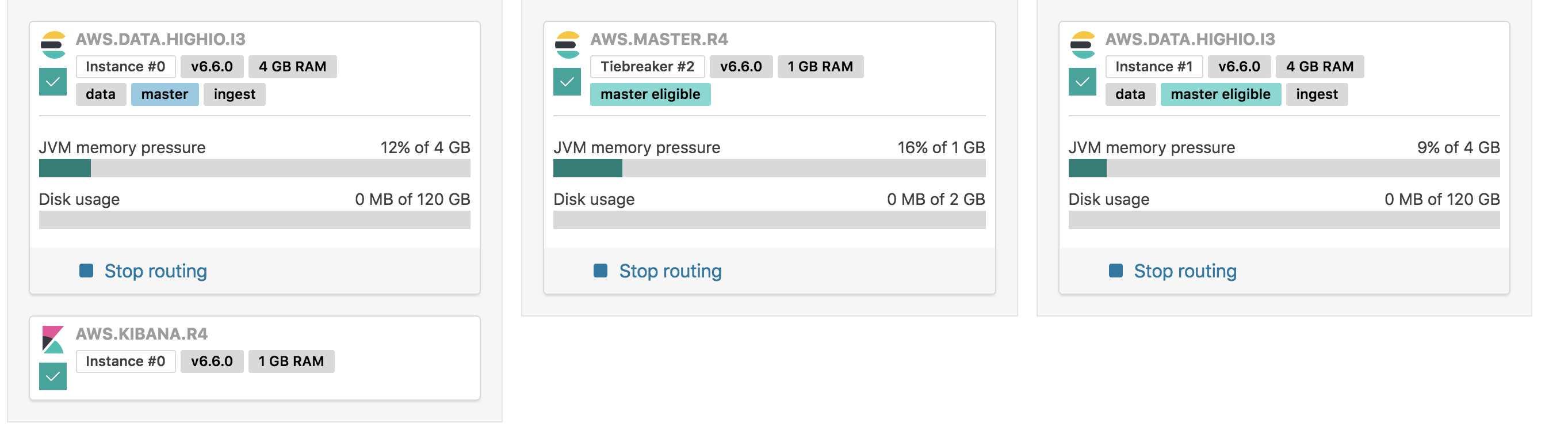
Task: Click the Instance #0 label dropdown on the data node
Action: tap(125, 66)
